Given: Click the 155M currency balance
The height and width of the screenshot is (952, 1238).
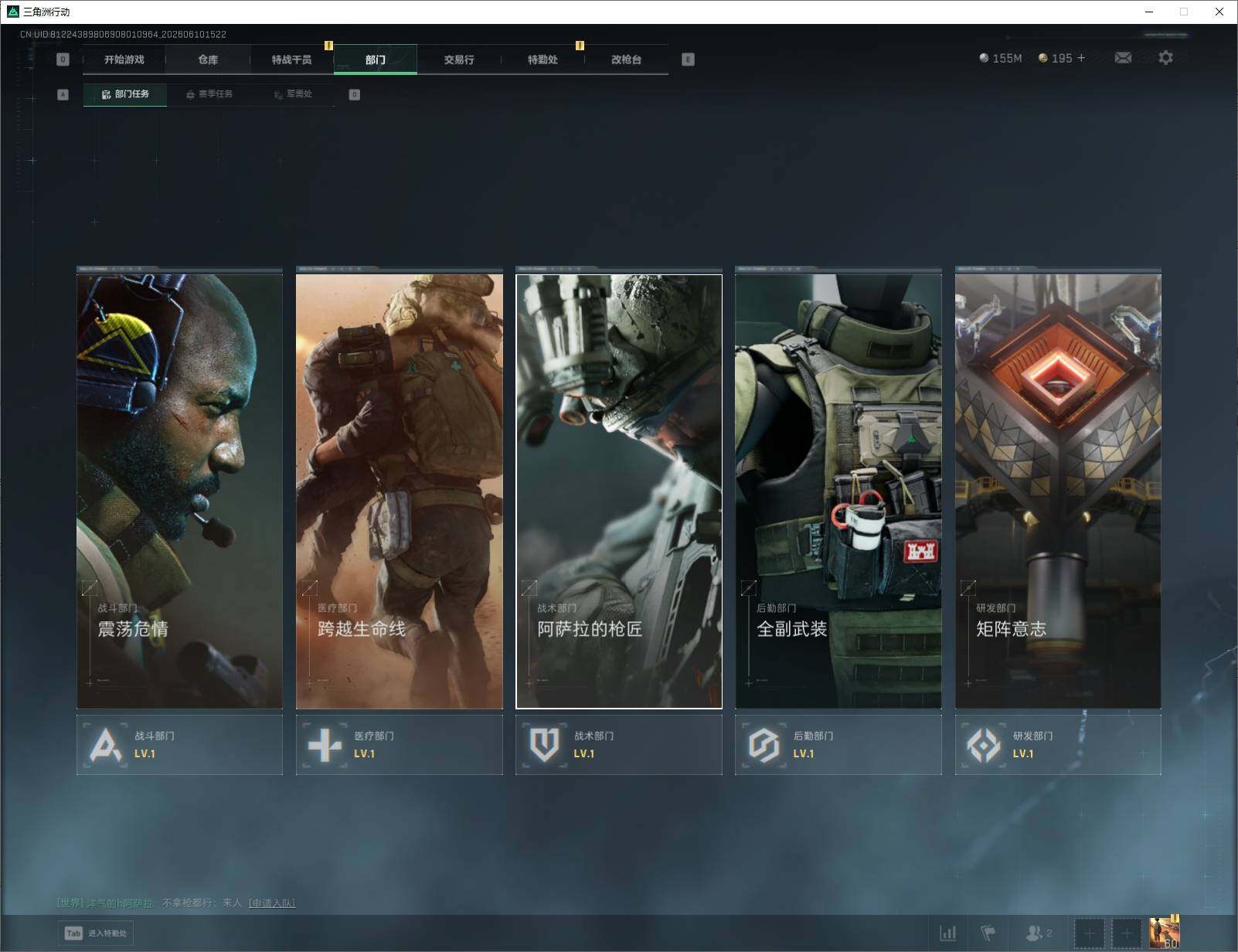Looking at the screenshot, I should pos(1007,58).
